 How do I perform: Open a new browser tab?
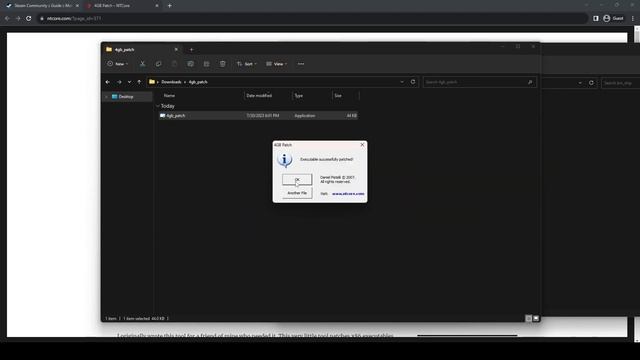click(x=170, y=6)
